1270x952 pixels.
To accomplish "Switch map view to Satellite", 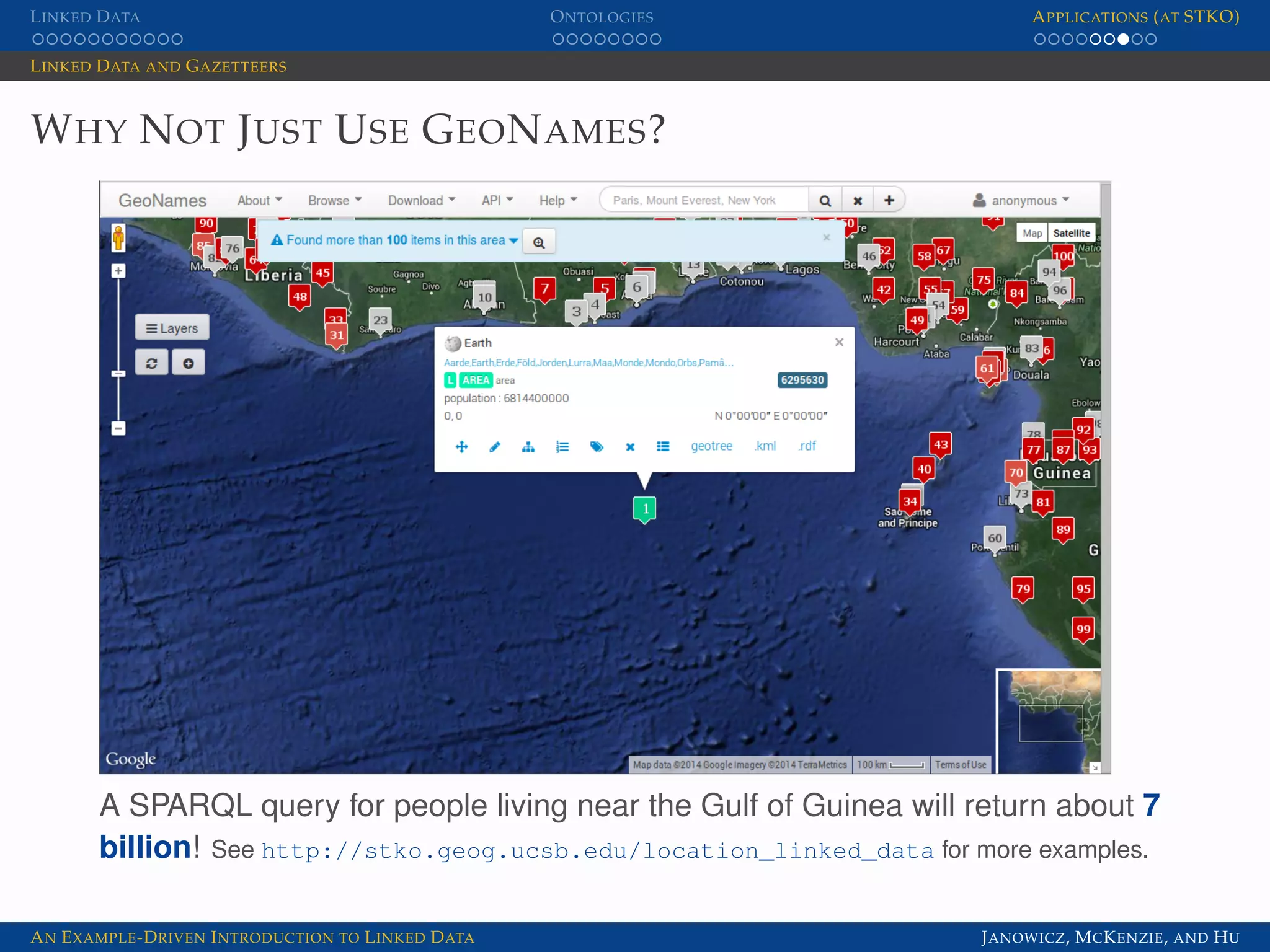I will click(1071, 233).
